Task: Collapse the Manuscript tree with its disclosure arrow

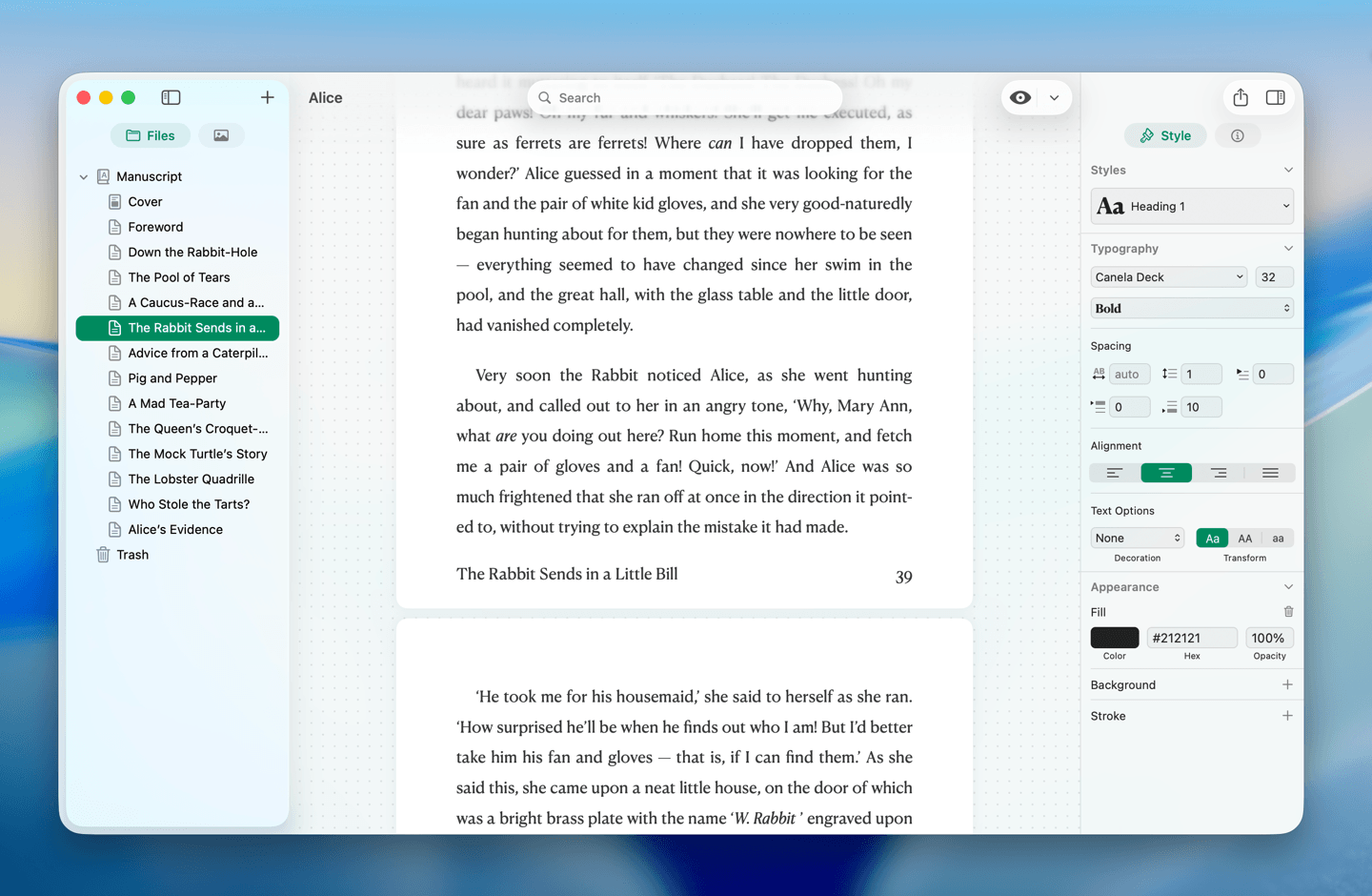Action: click(x=83, y=175)
